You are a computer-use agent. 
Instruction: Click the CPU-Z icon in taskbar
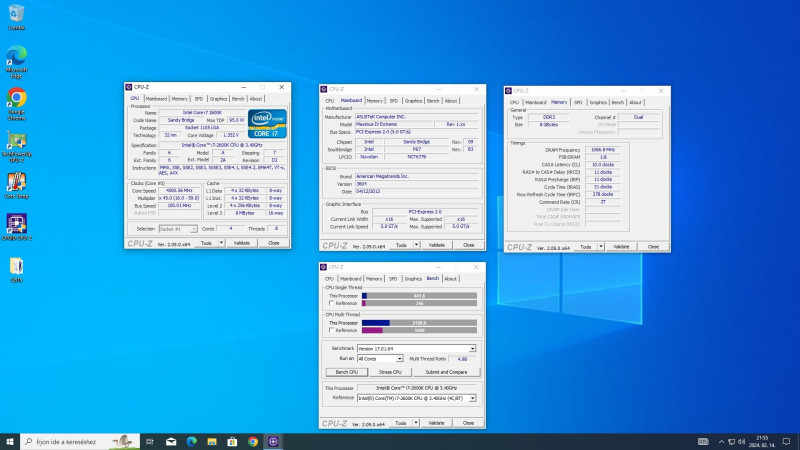coord(274,441)
